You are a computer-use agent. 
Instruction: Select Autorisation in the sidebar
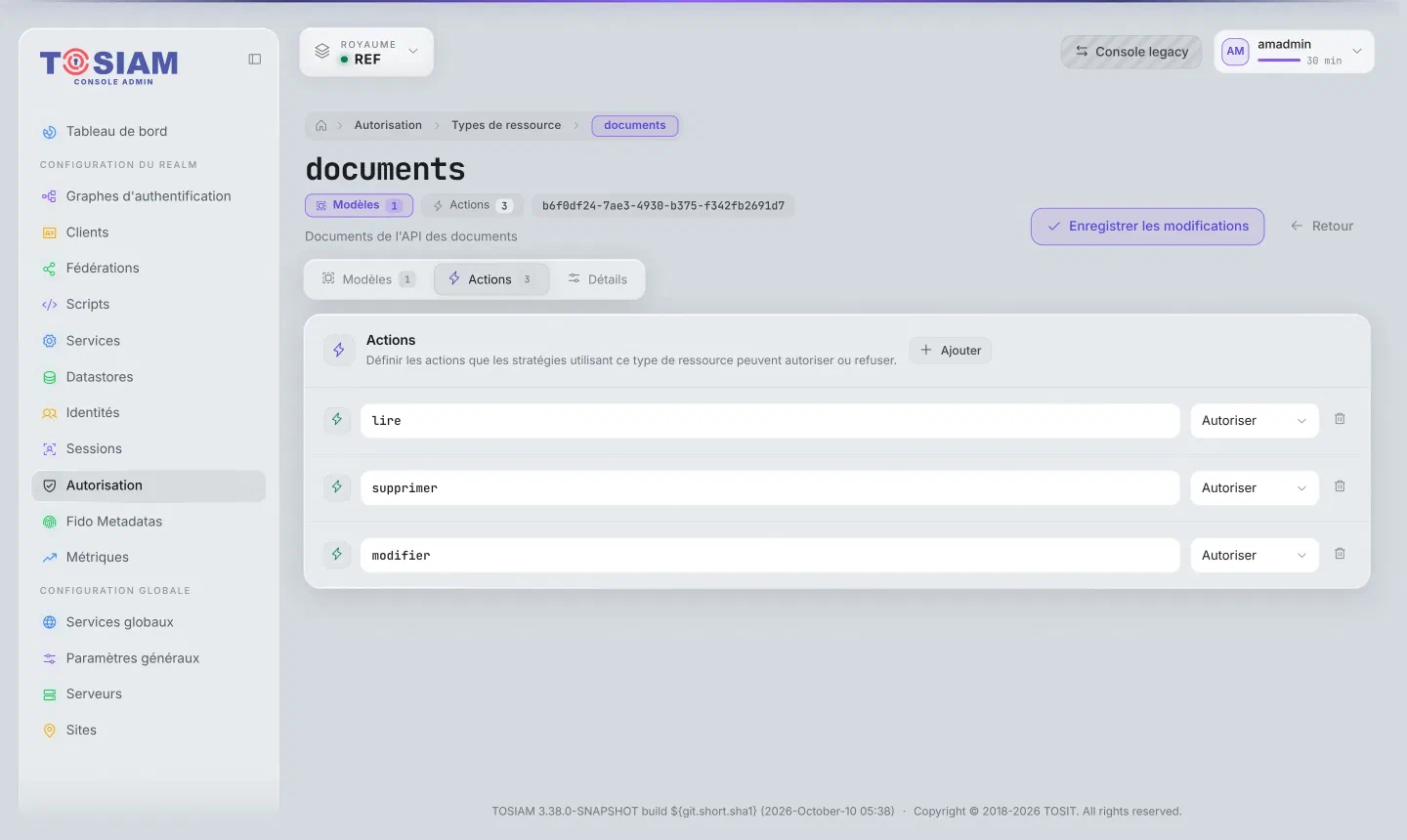[149, 485]
